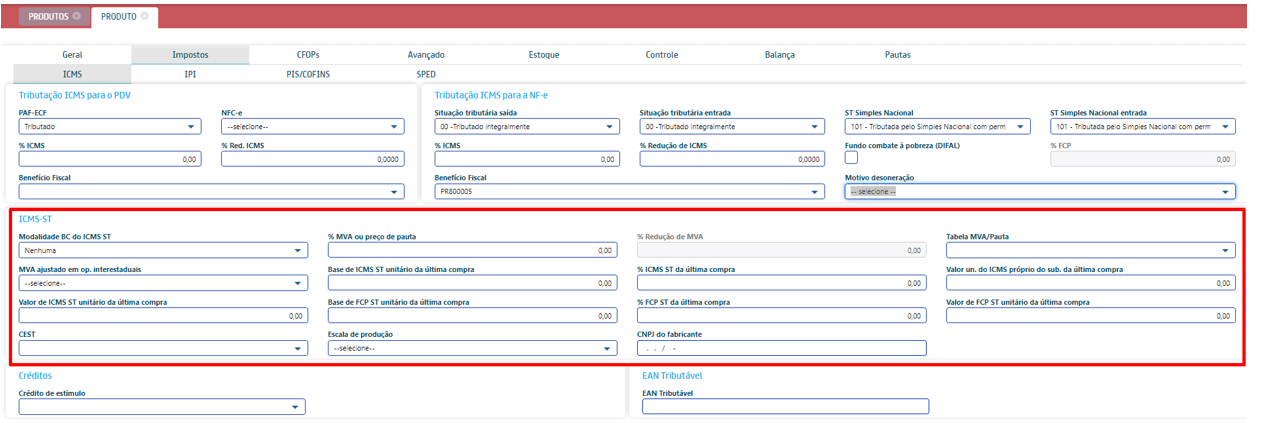Click Base de ICMS ST unitário field
The height and width of the screenshot is (423, 1261).
coord(472,283)
